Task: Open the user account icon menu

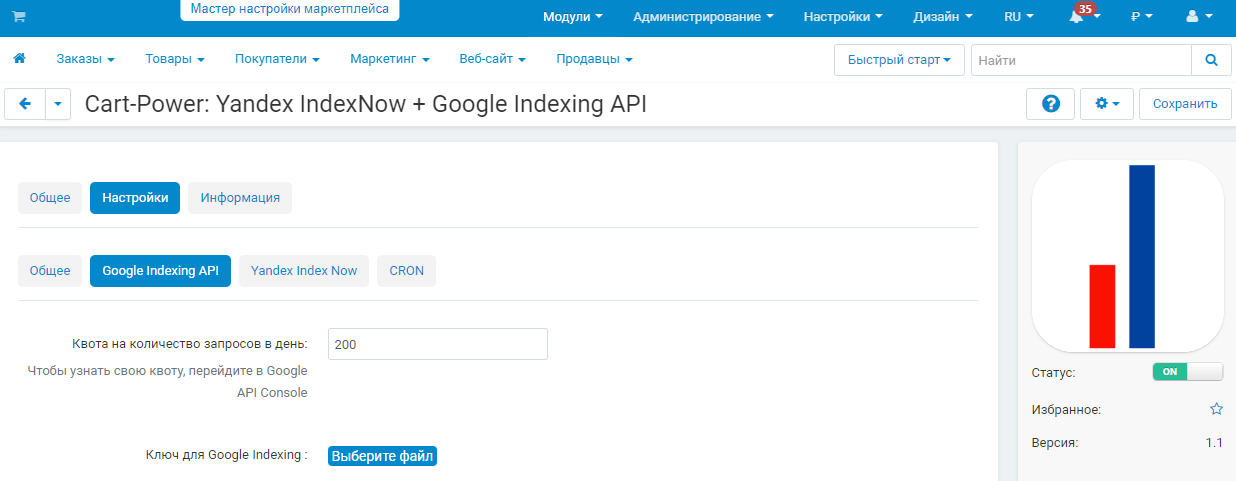Action: pos(1199,17)
